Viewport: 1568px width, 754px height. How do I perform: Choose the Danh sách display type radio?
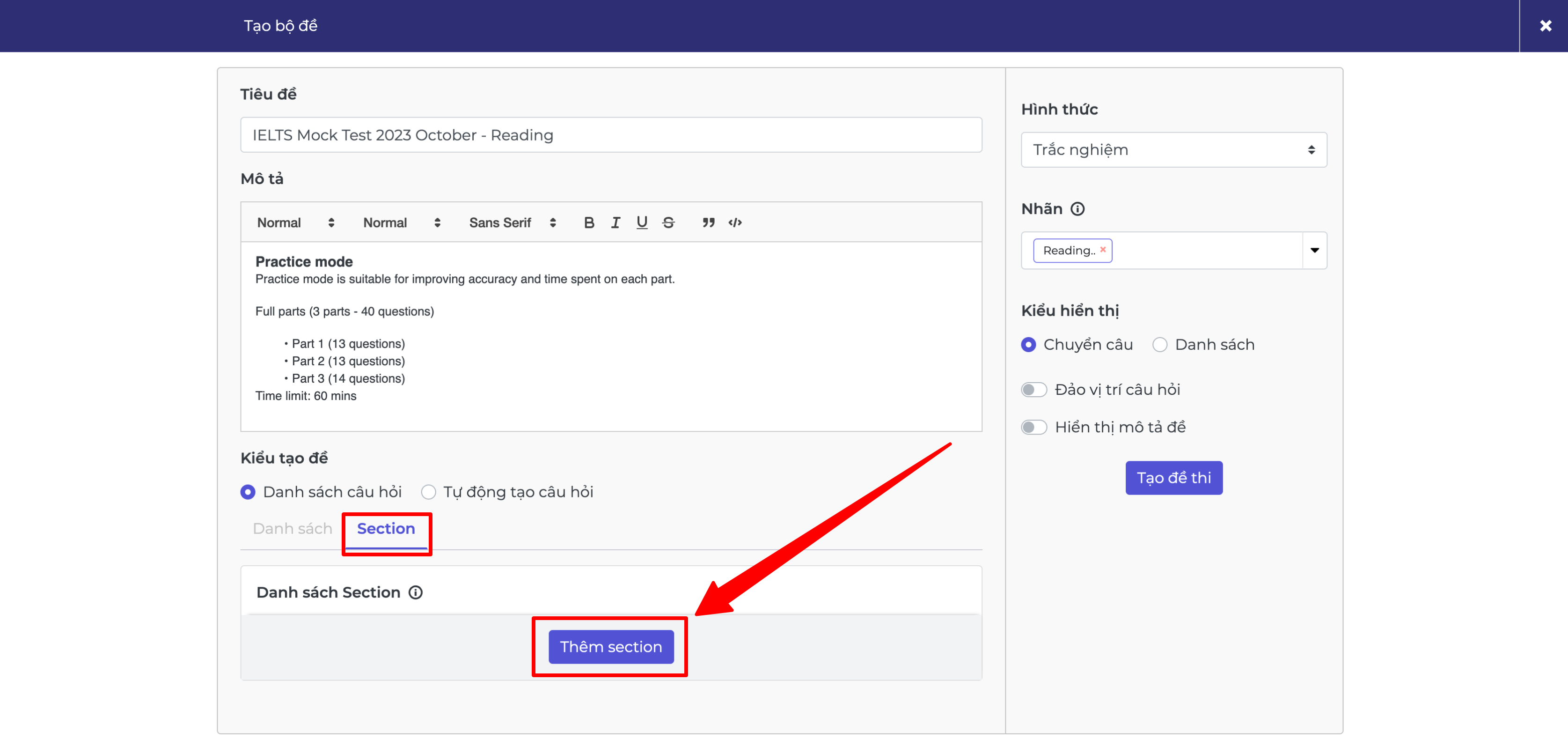click(1159, 345)
